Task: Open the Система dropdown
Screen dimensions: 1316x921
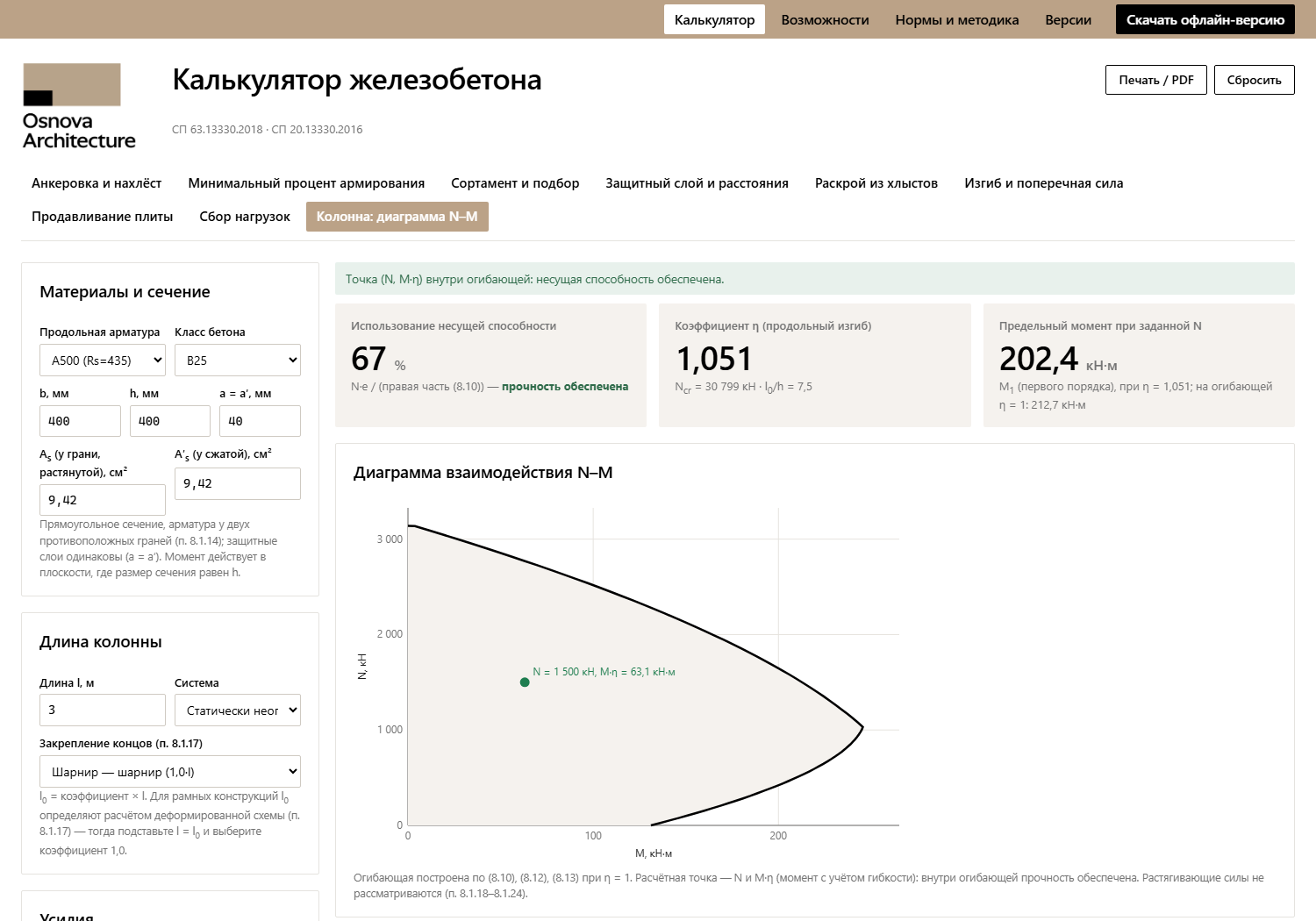Action: 238,710
